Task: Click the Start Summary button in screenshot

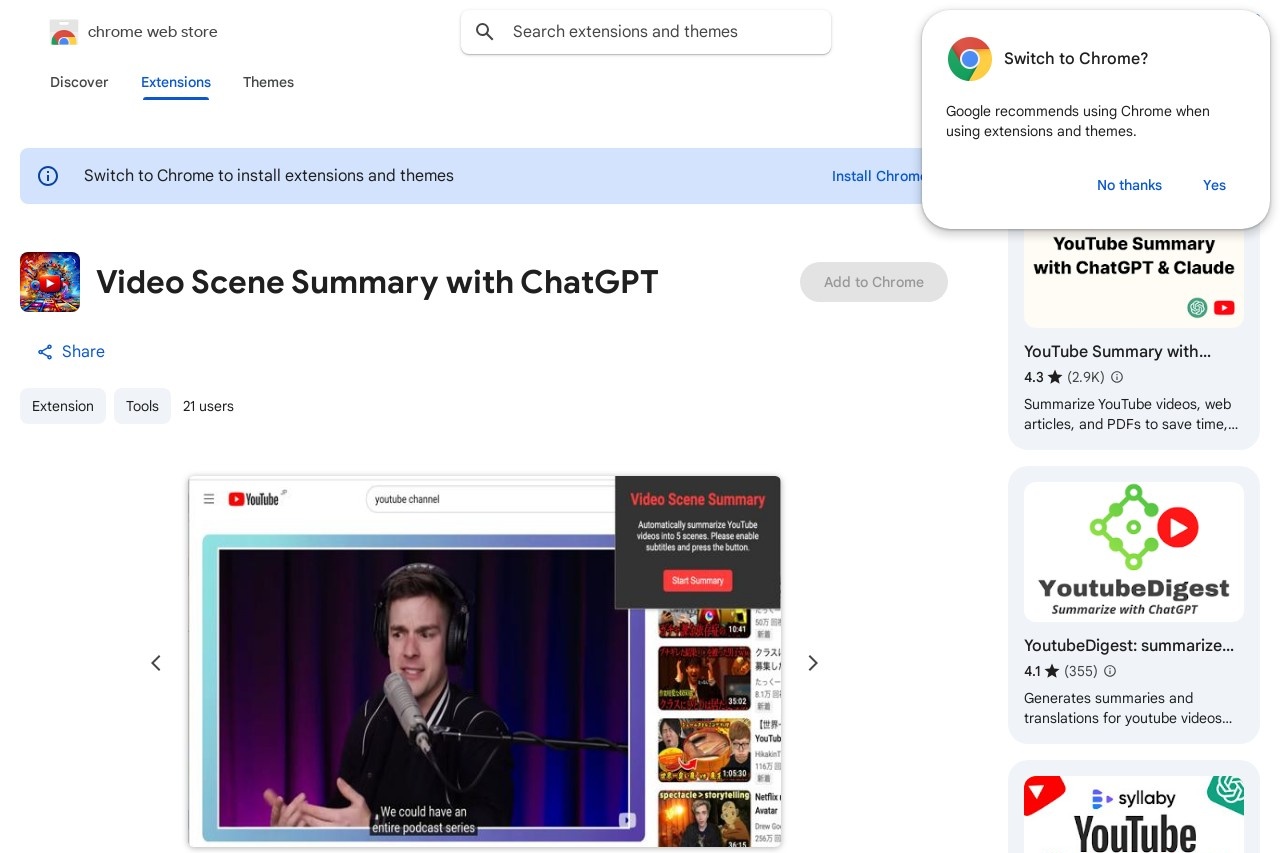Action: click(697, 581)
